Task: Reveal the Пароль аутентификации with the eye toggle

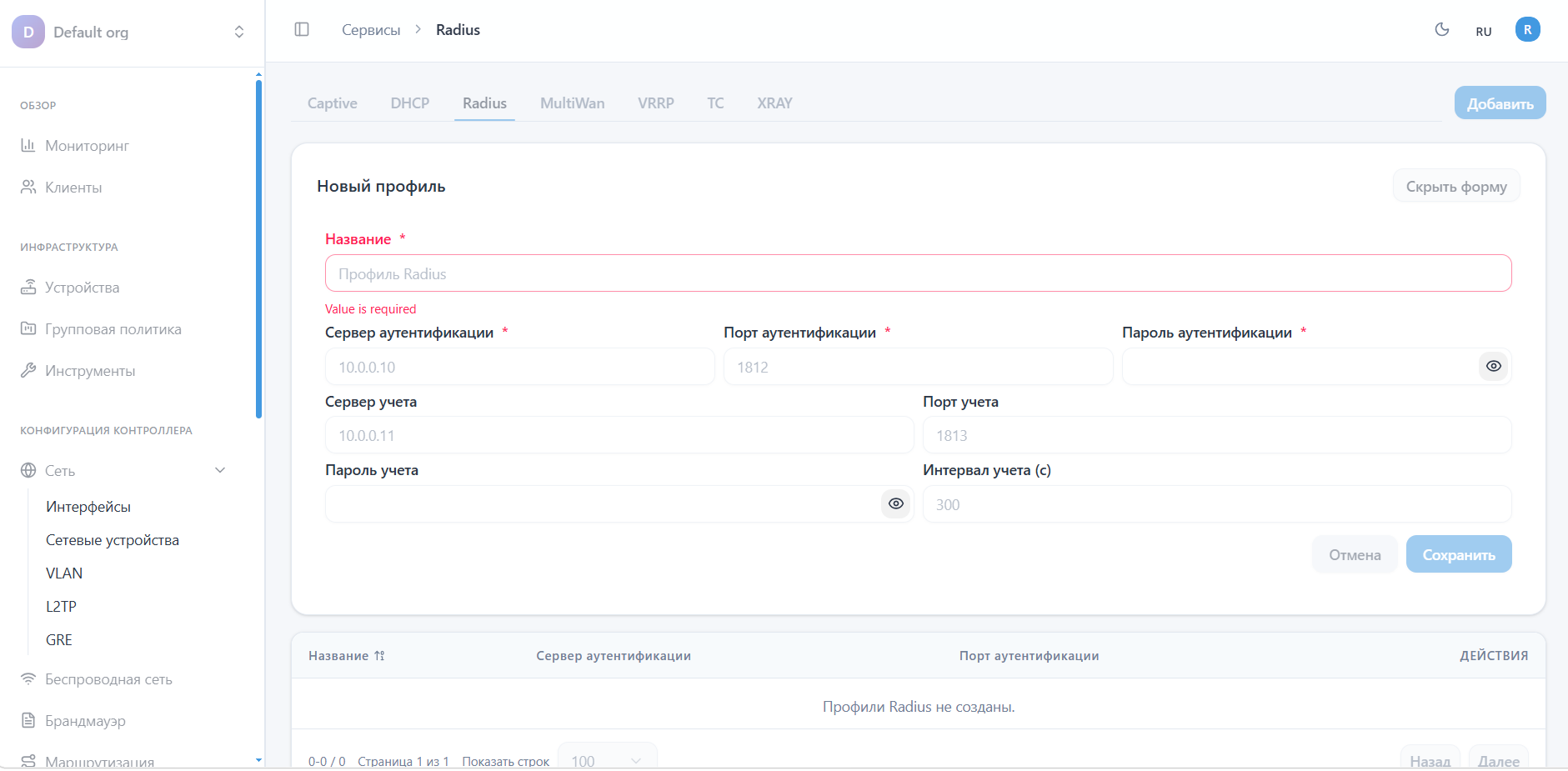Action: tap(1492, 366)
